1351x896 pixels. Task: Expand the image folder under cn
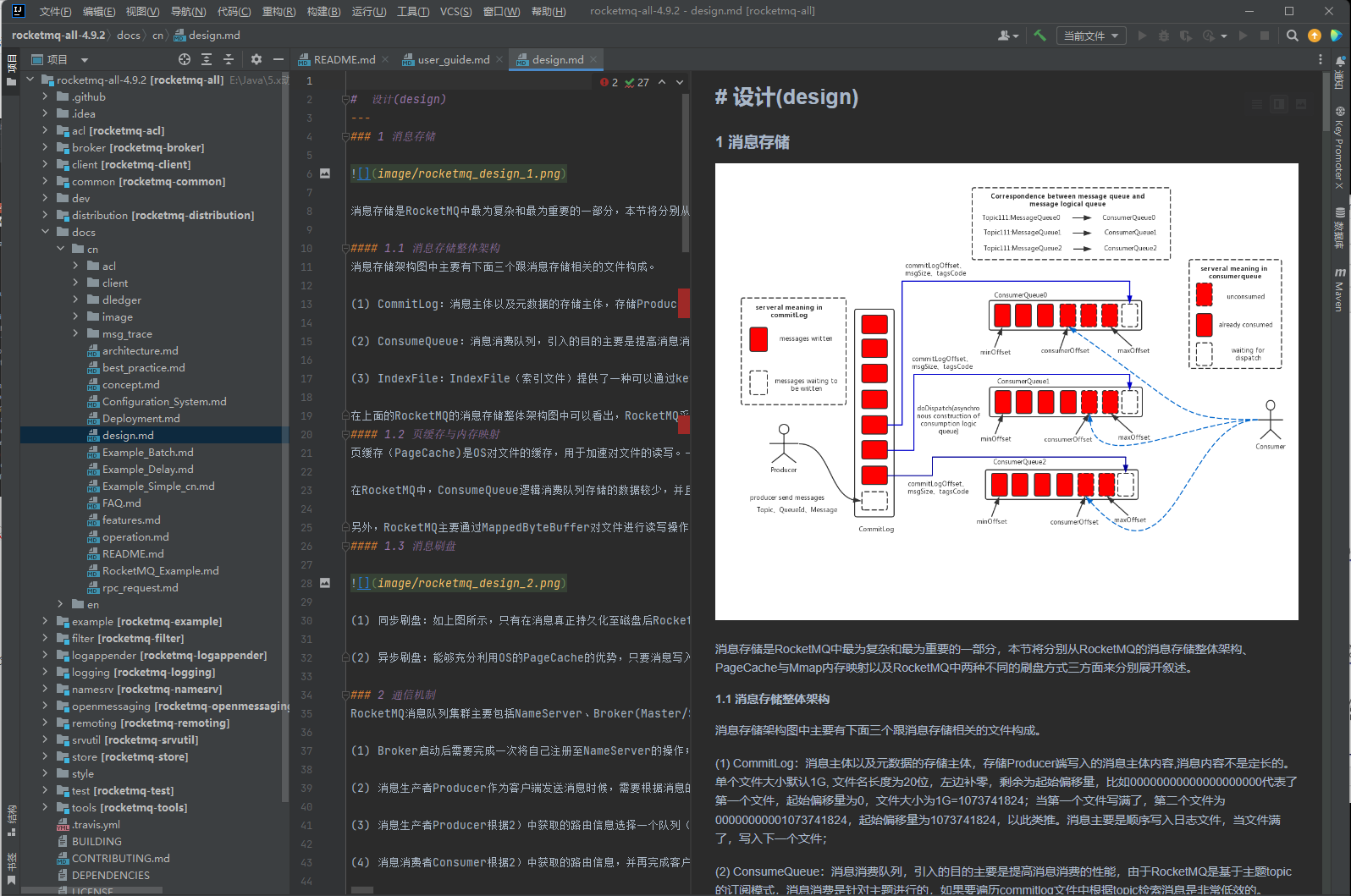click(x=76, y=316)
